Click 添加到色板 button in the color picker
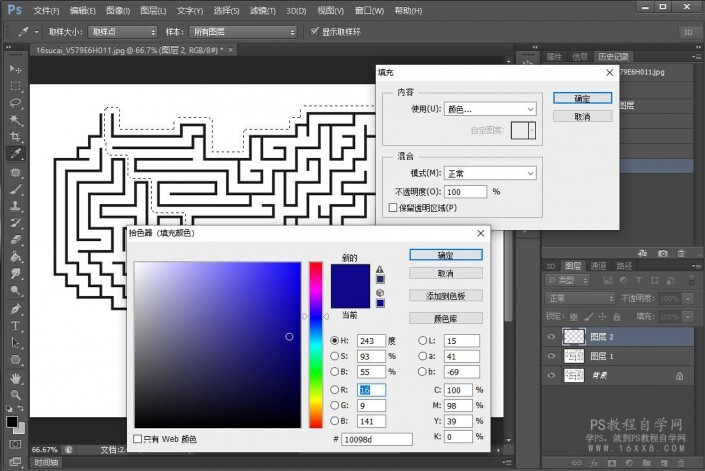Viewport: 705px width, 471px height. tap(445, 296)
